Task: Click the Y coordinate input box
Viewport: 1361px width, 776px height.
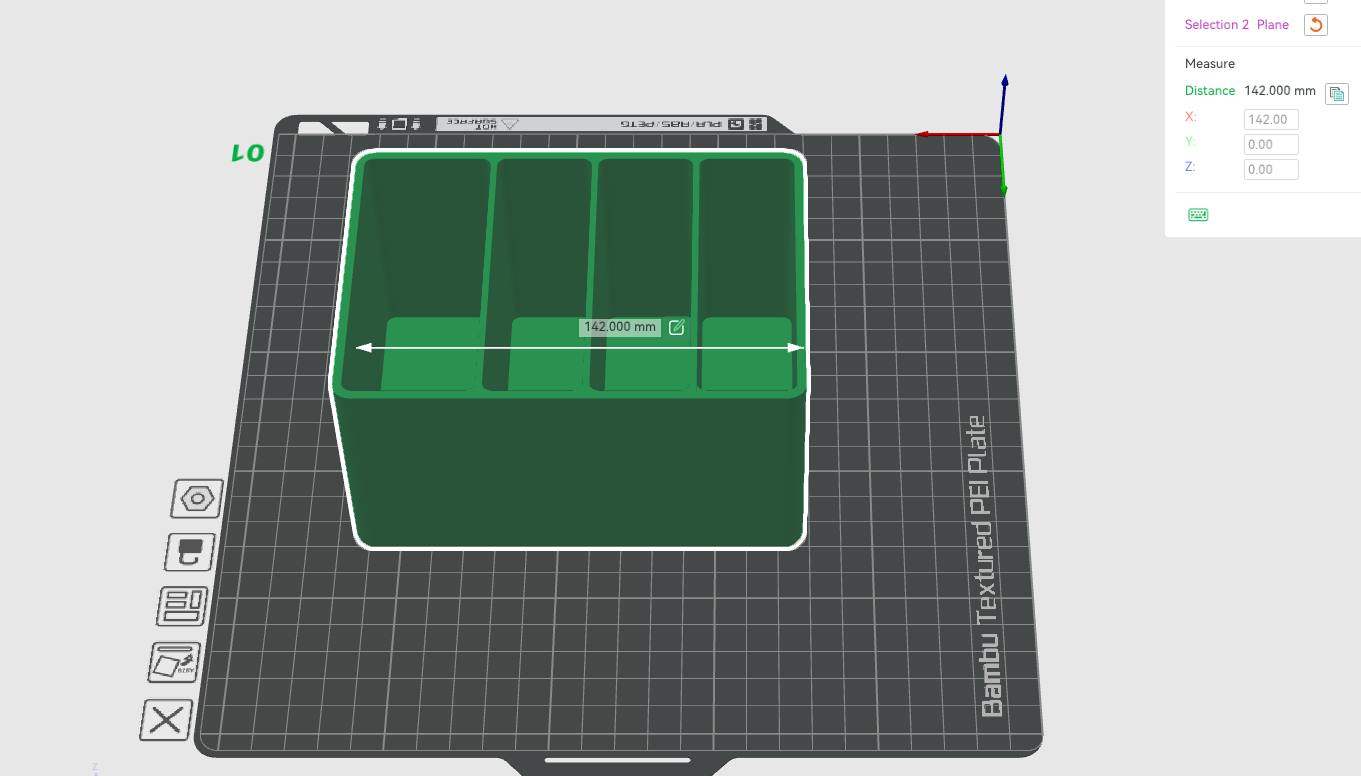Action: (x=1270, y=144)
